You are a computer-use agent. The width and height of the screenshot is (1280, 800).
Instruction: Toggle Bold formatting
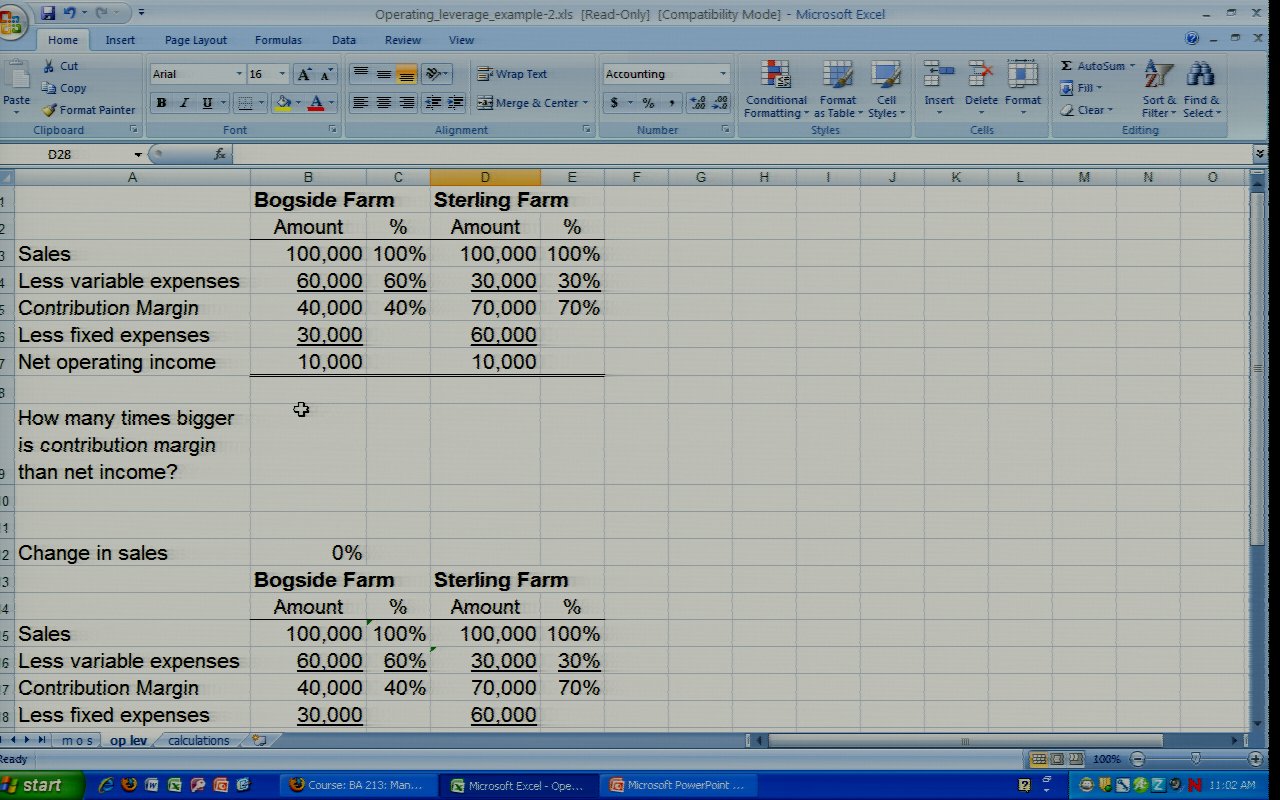161,103
